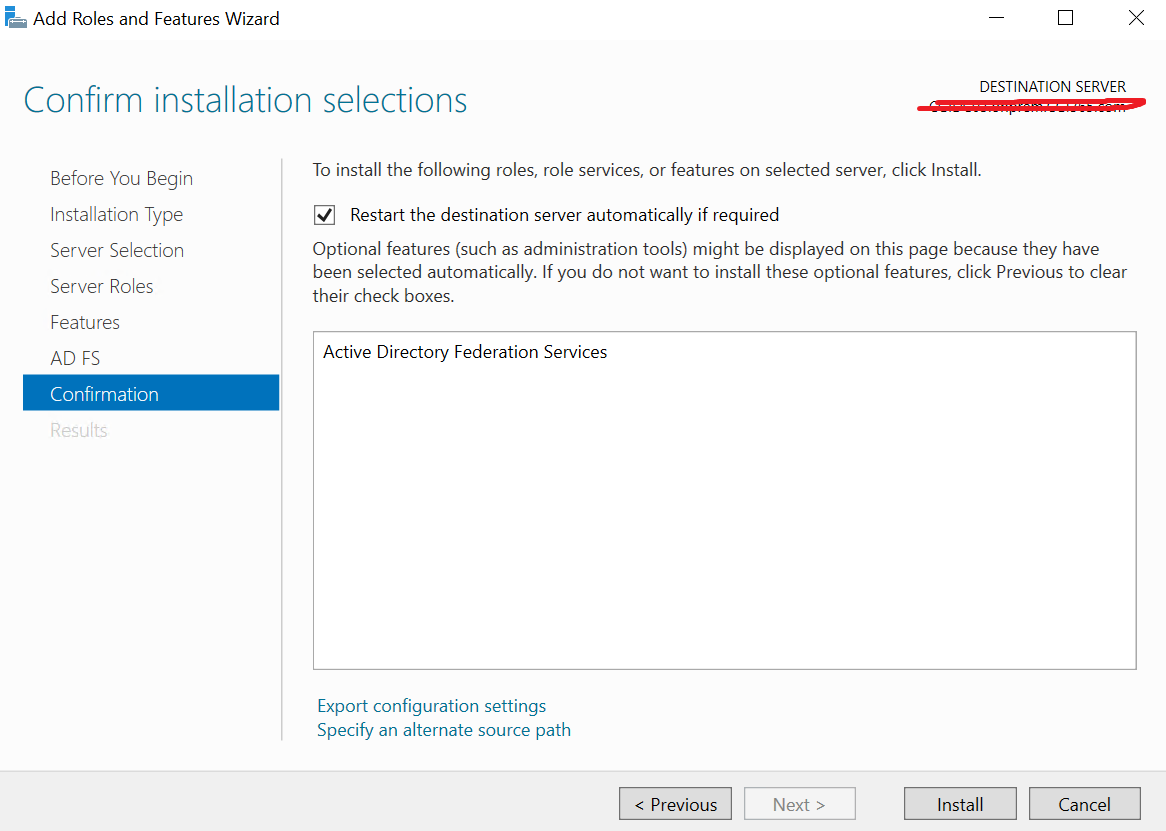Image resolution: width=1166 pixels, height=831 pixels.
Task: Minimize the Add Roles and Features Wizard
Action: coord(996,18)
